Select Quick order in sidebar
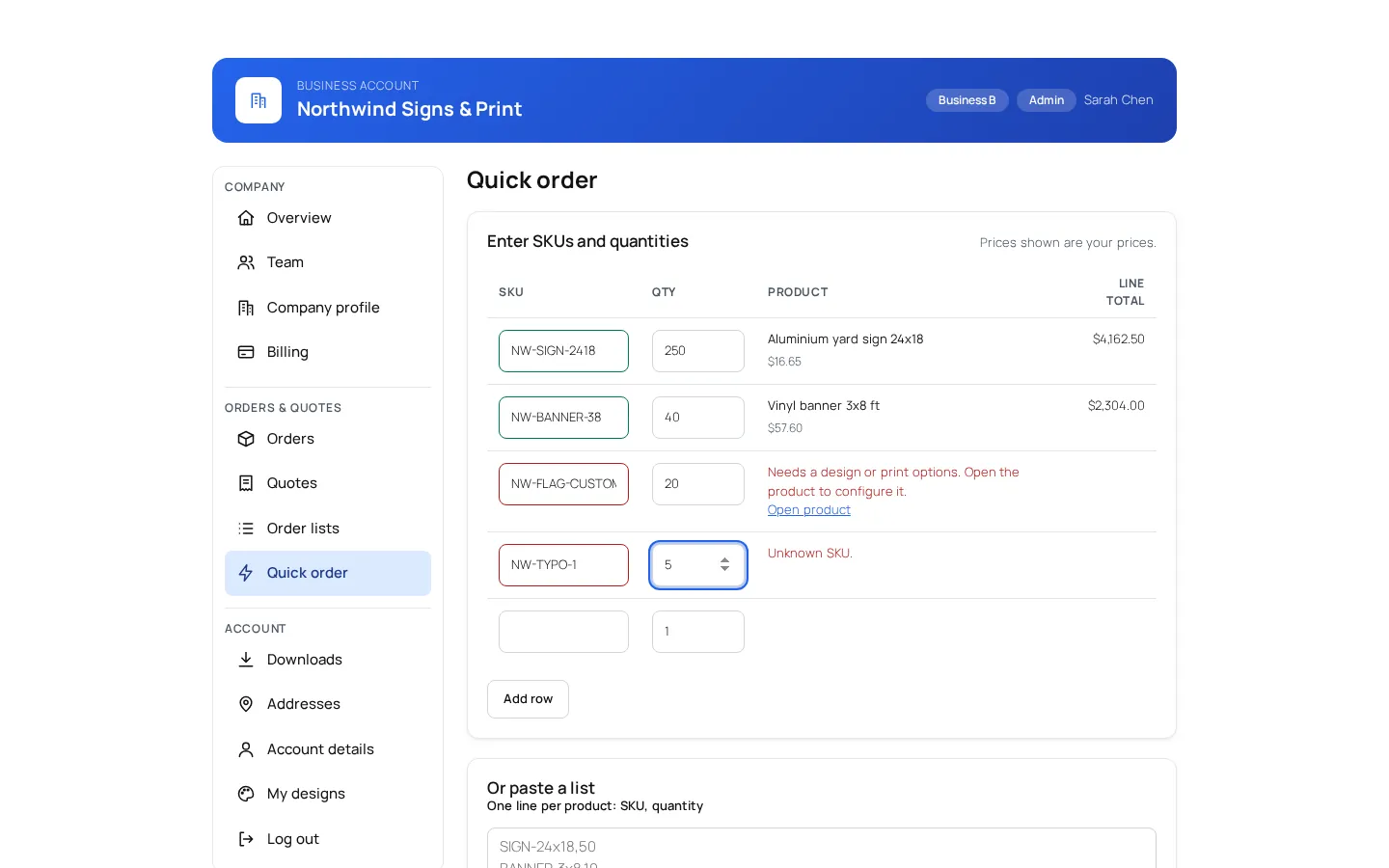The height and width of the screenshot is (868, 1389). pos(328,573)
